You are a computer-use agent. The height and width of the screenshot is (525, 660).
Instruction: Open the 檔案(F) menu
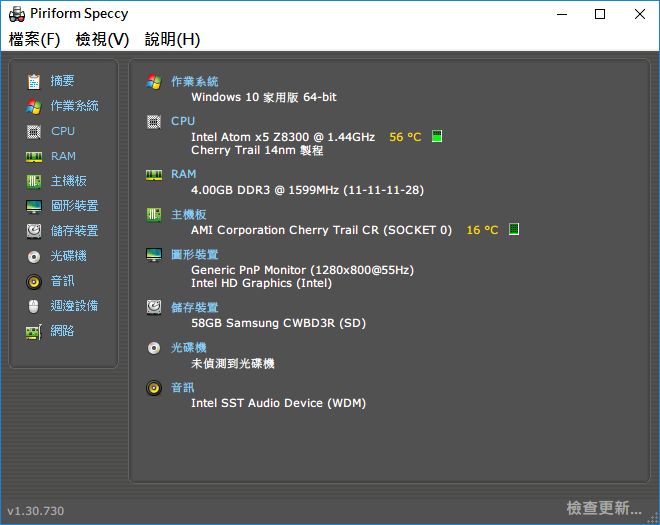tap(35, 40)
